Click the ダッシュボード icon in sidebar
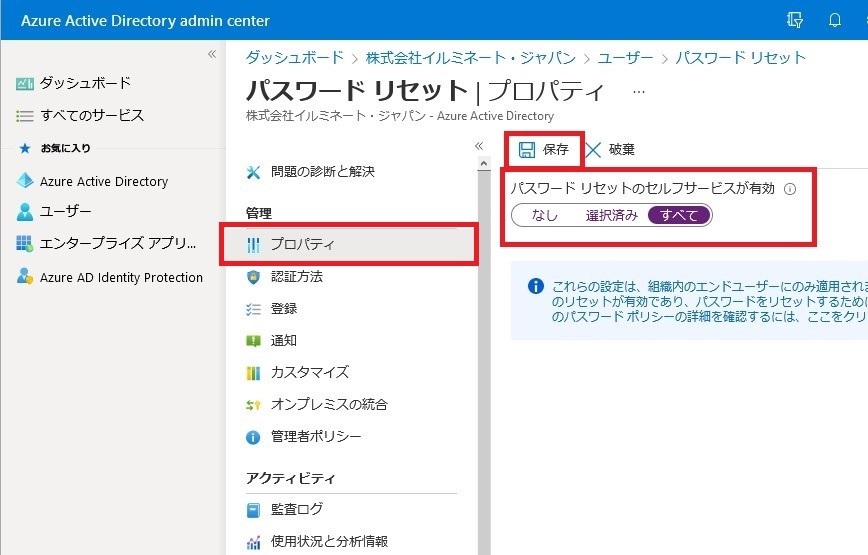Image resolution: width=868 pixels, height=555 pixels. 25,83
